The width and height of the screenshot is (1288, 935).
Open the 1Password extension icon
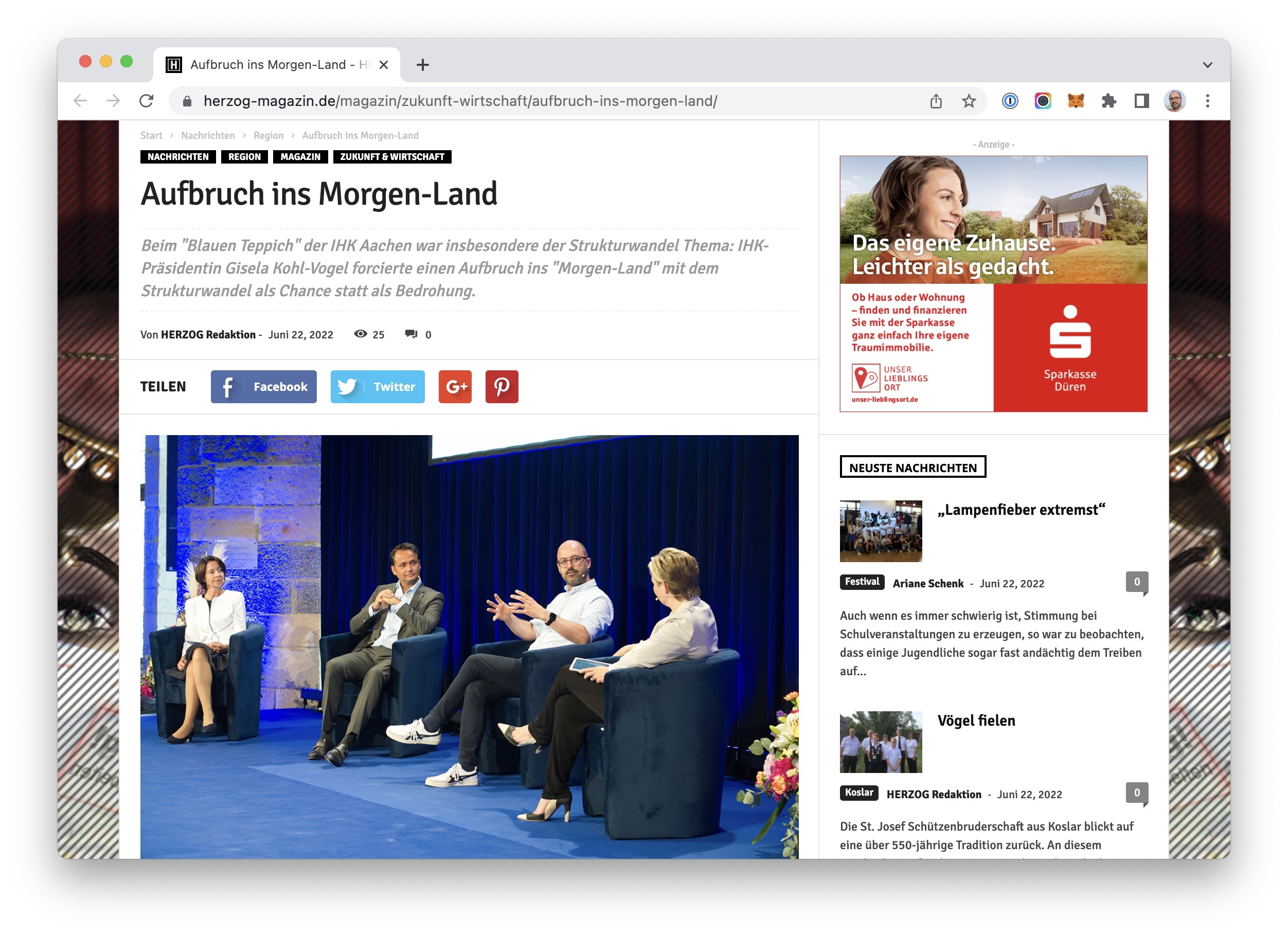click(1010, 101)
